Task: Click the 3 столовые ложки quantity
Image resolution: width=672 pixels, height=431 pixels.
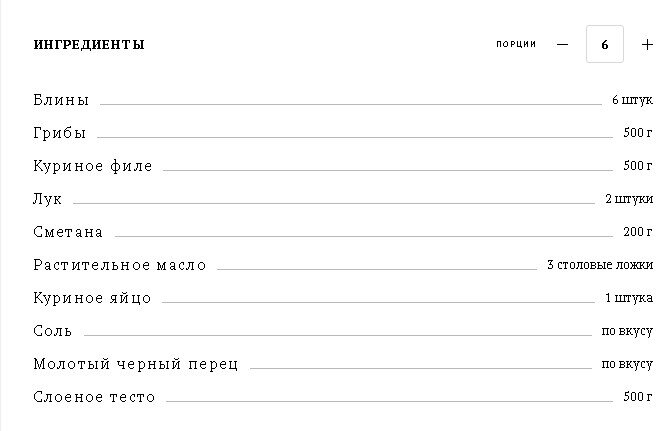Action: click(599, 266)
